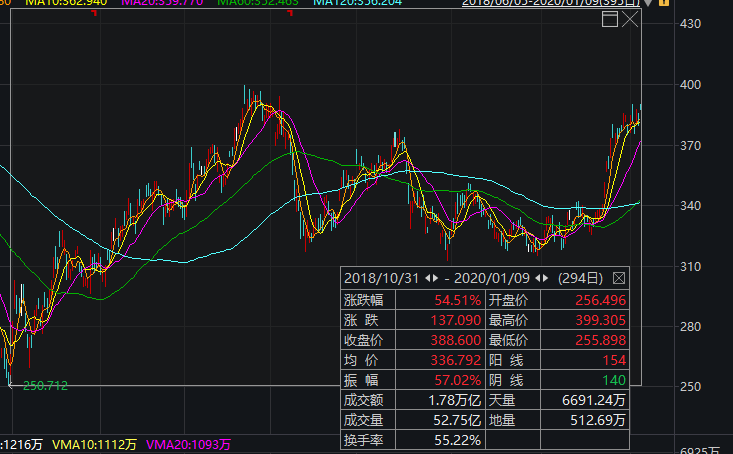
Task: Select the green MA60 indicator label
Action: pos(258,3)
